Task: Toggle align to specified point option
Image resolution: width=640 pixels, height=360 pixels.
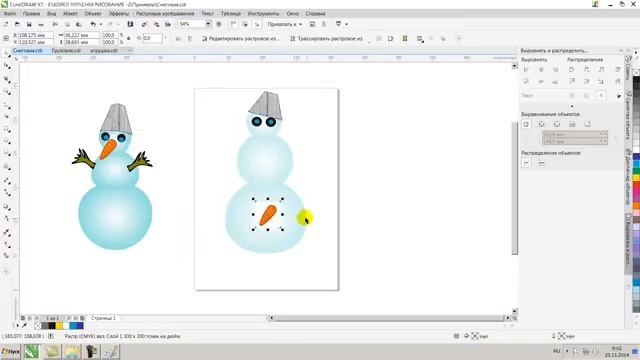Action: (x=587, y=124)
